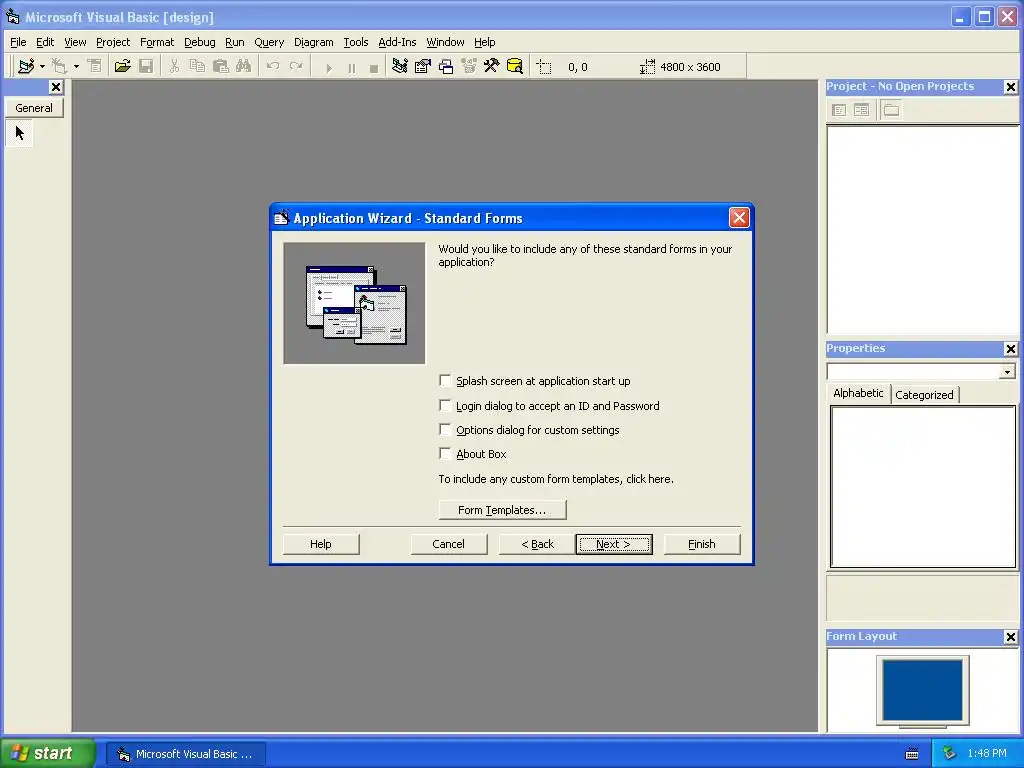
Task: Open the Properties Window toolbar icon
Action: click(x=423, y=67)
